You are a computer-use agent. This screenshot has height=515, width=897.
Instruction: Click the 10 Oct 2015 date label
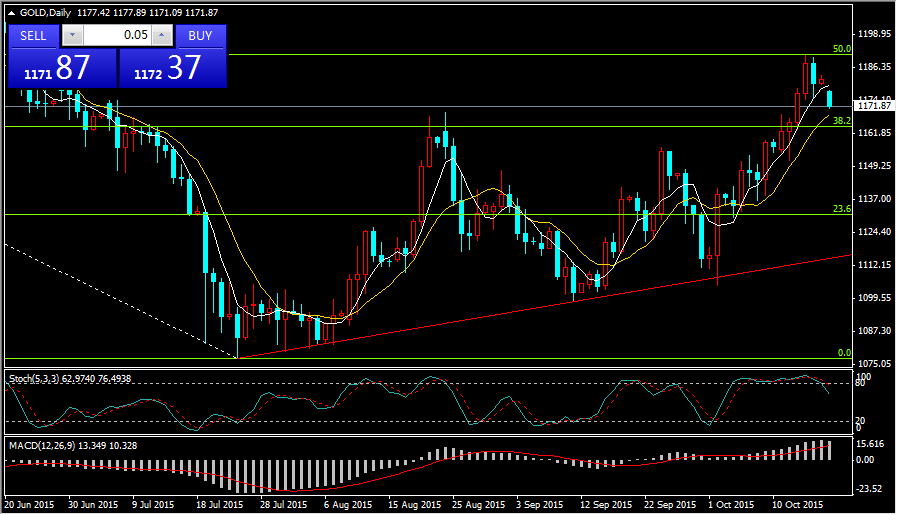click(798, 505)
